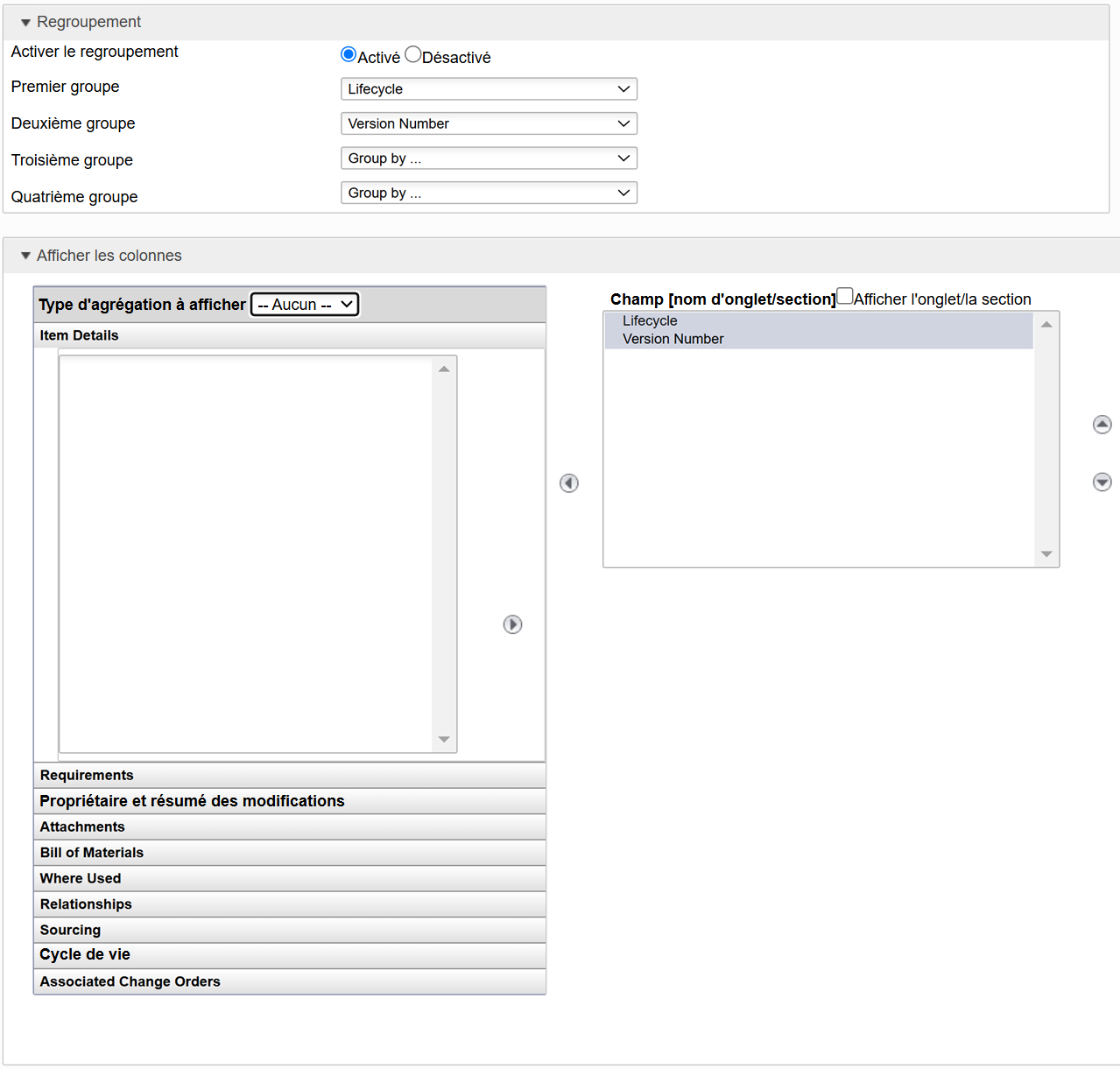The image size is (1120, 1069).
Task: Expand the Sourcing section
Action: 290,931
